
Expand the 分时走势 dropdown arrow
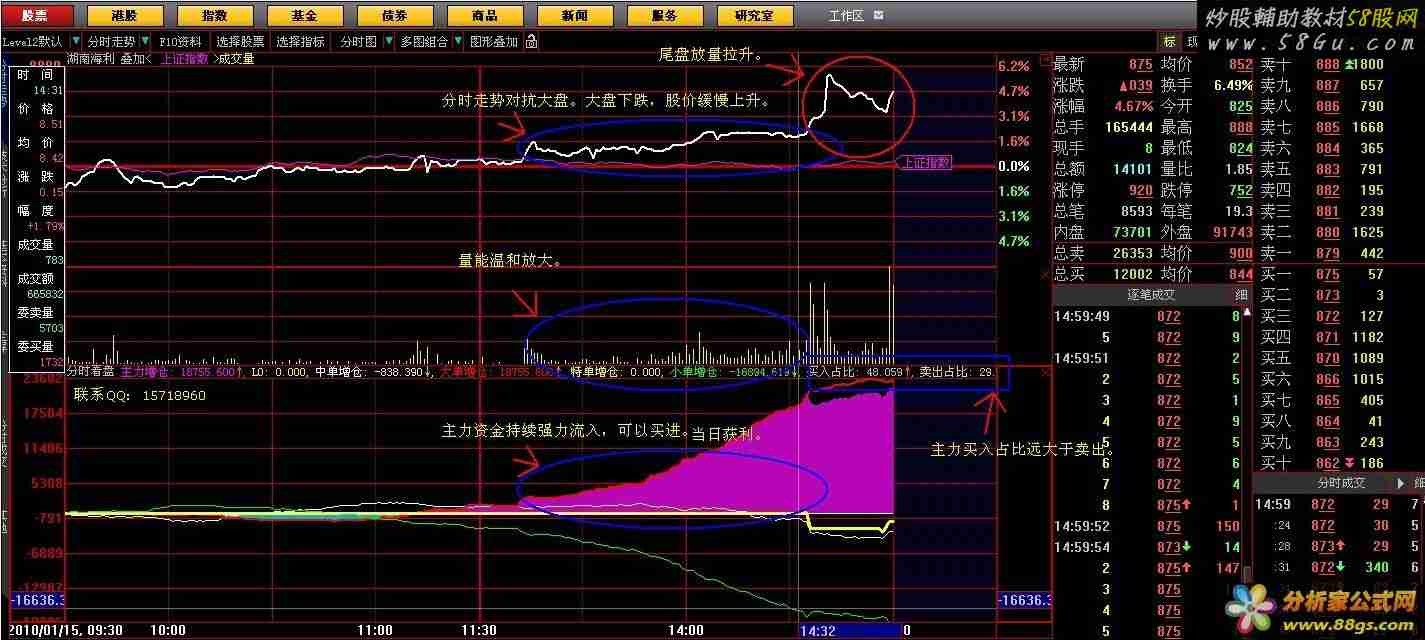[145, 42]
